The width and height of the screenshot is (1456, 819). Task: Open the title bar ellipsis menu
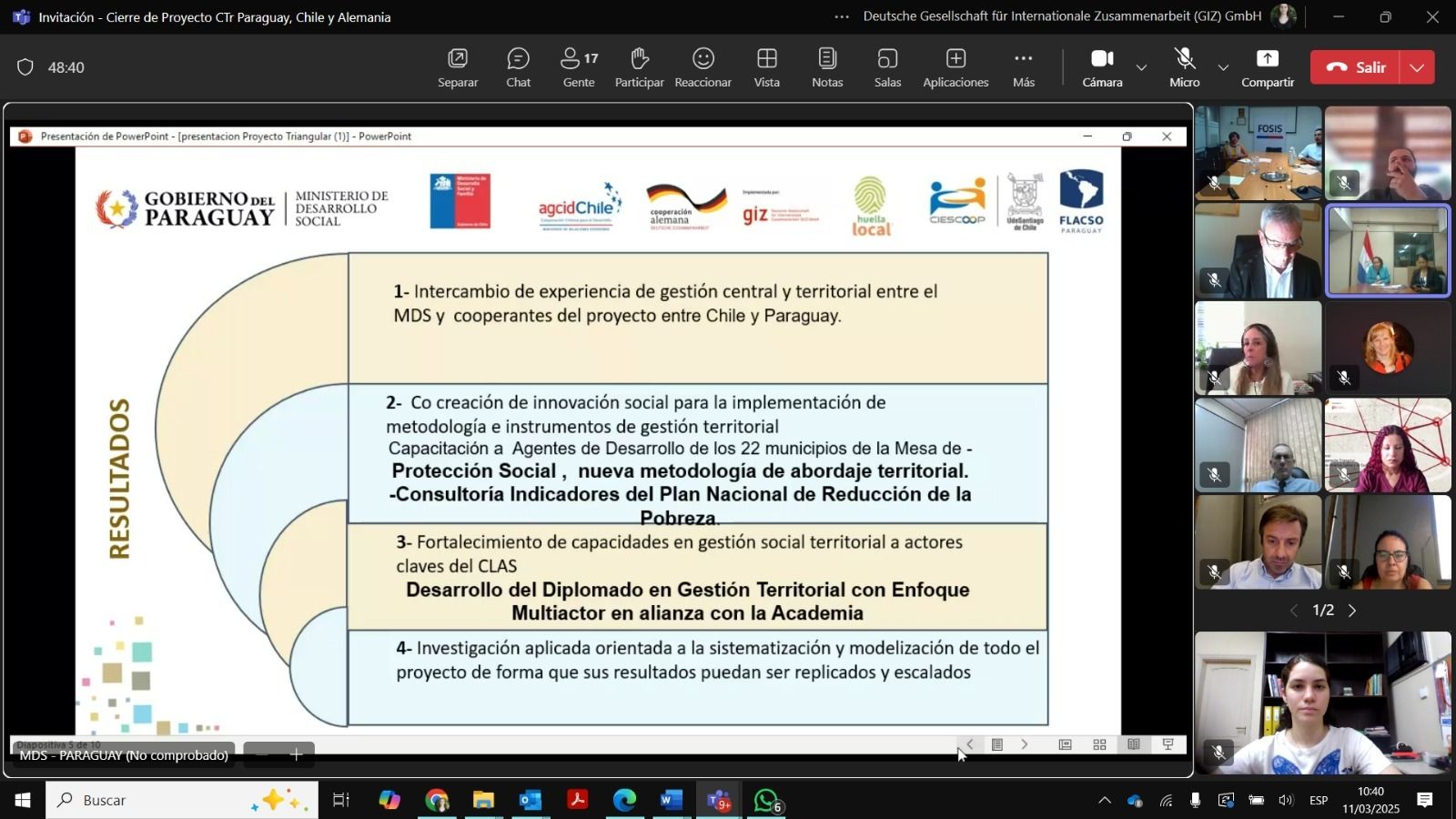click(842, 16)
